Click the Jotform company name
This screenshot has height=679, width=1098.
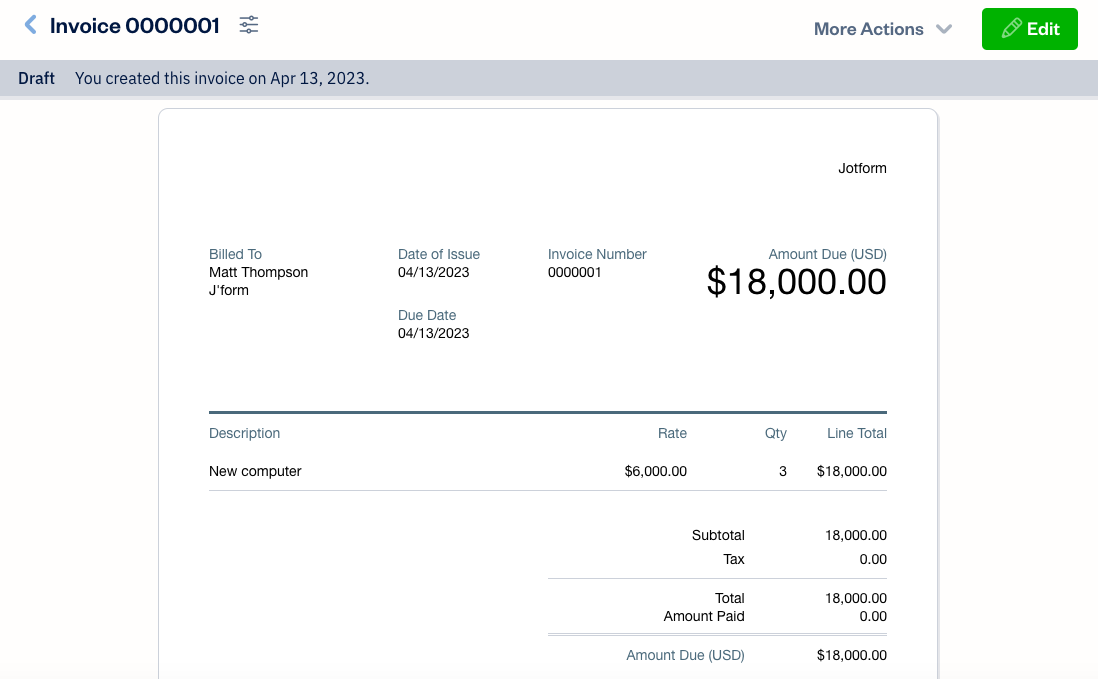862,168
